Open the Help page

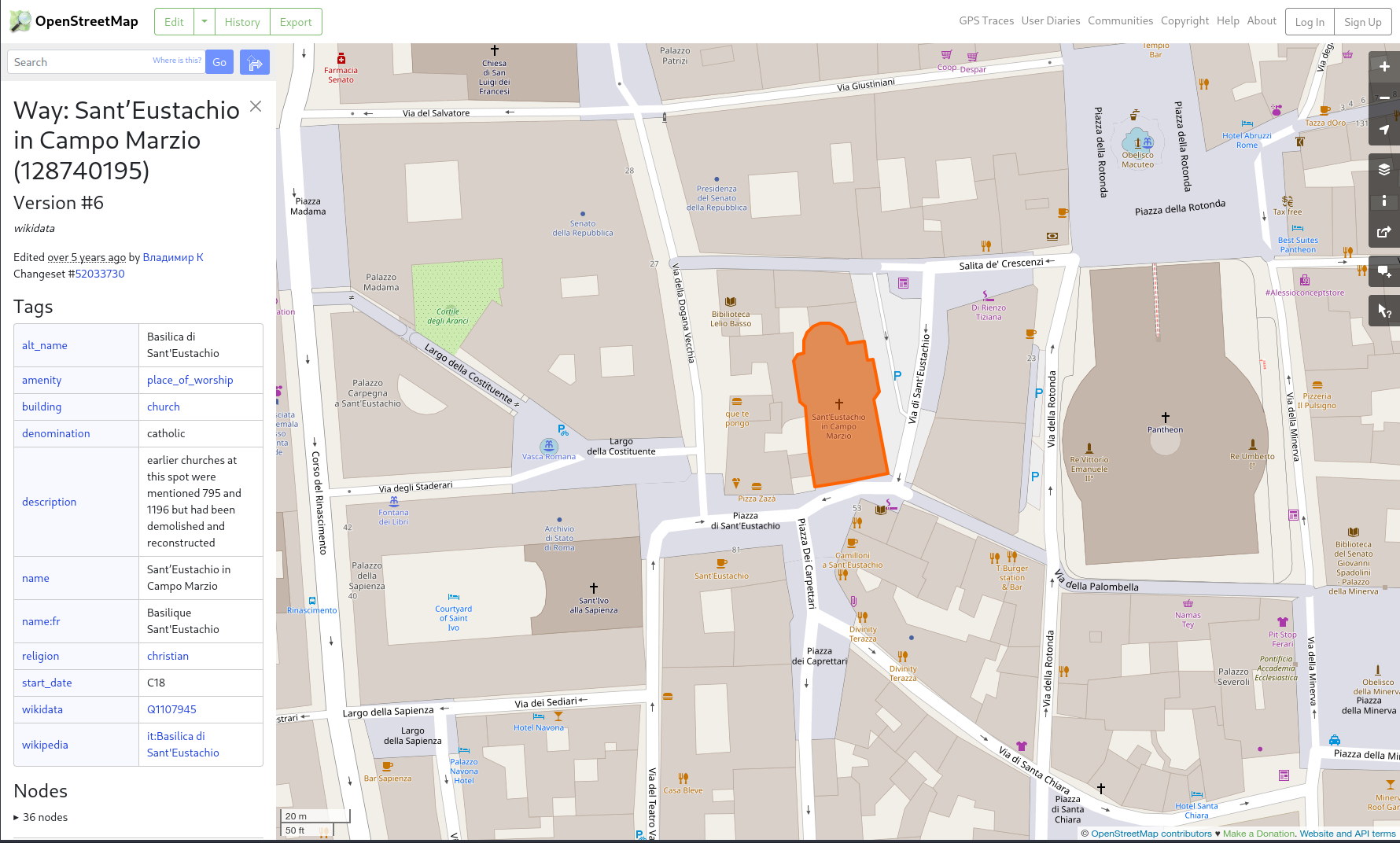click(1228, 21)
